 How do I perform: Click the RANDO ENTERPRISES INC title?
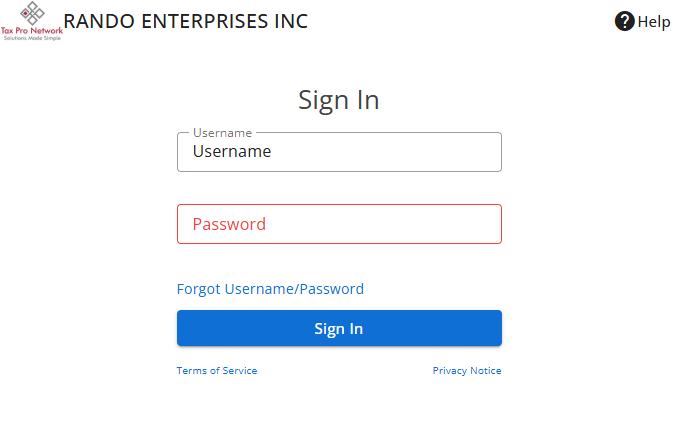(186, 21)
